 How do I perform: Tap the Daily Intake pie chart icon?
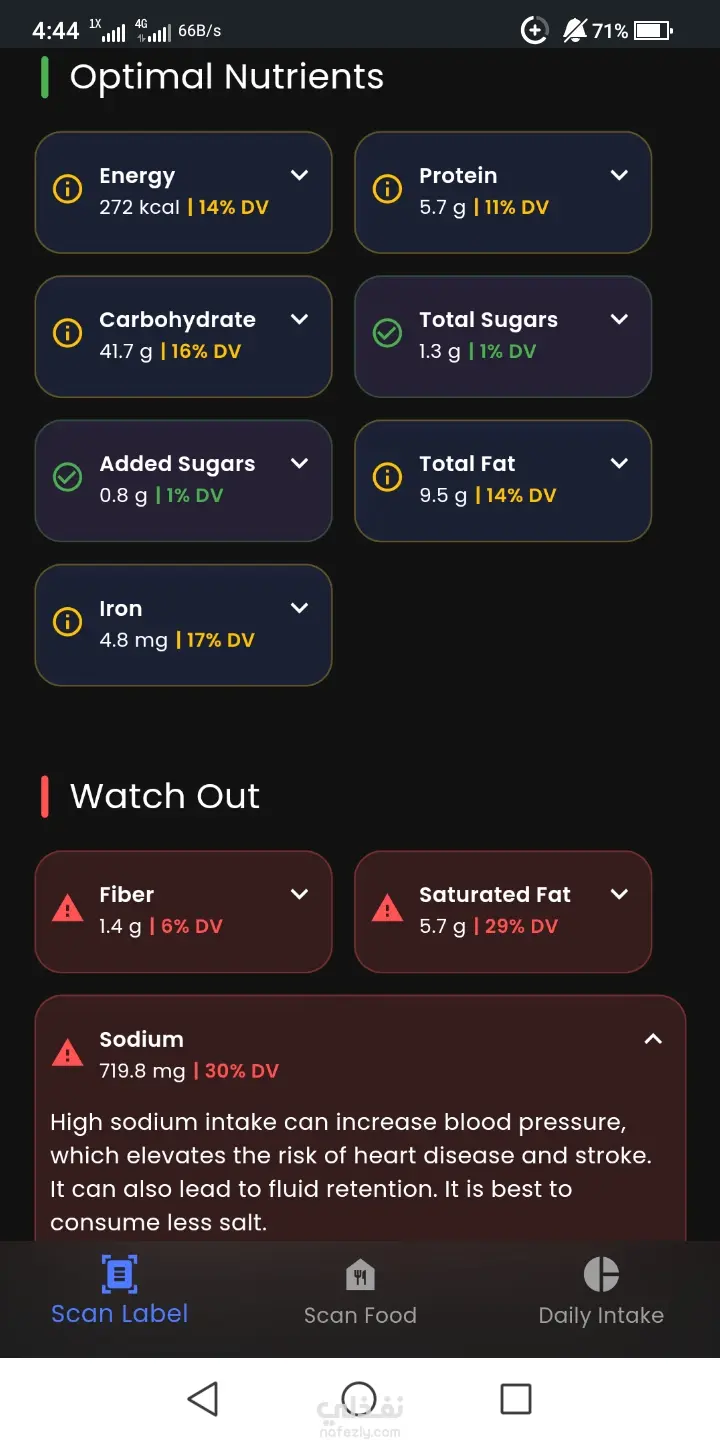click(601, 1274)
